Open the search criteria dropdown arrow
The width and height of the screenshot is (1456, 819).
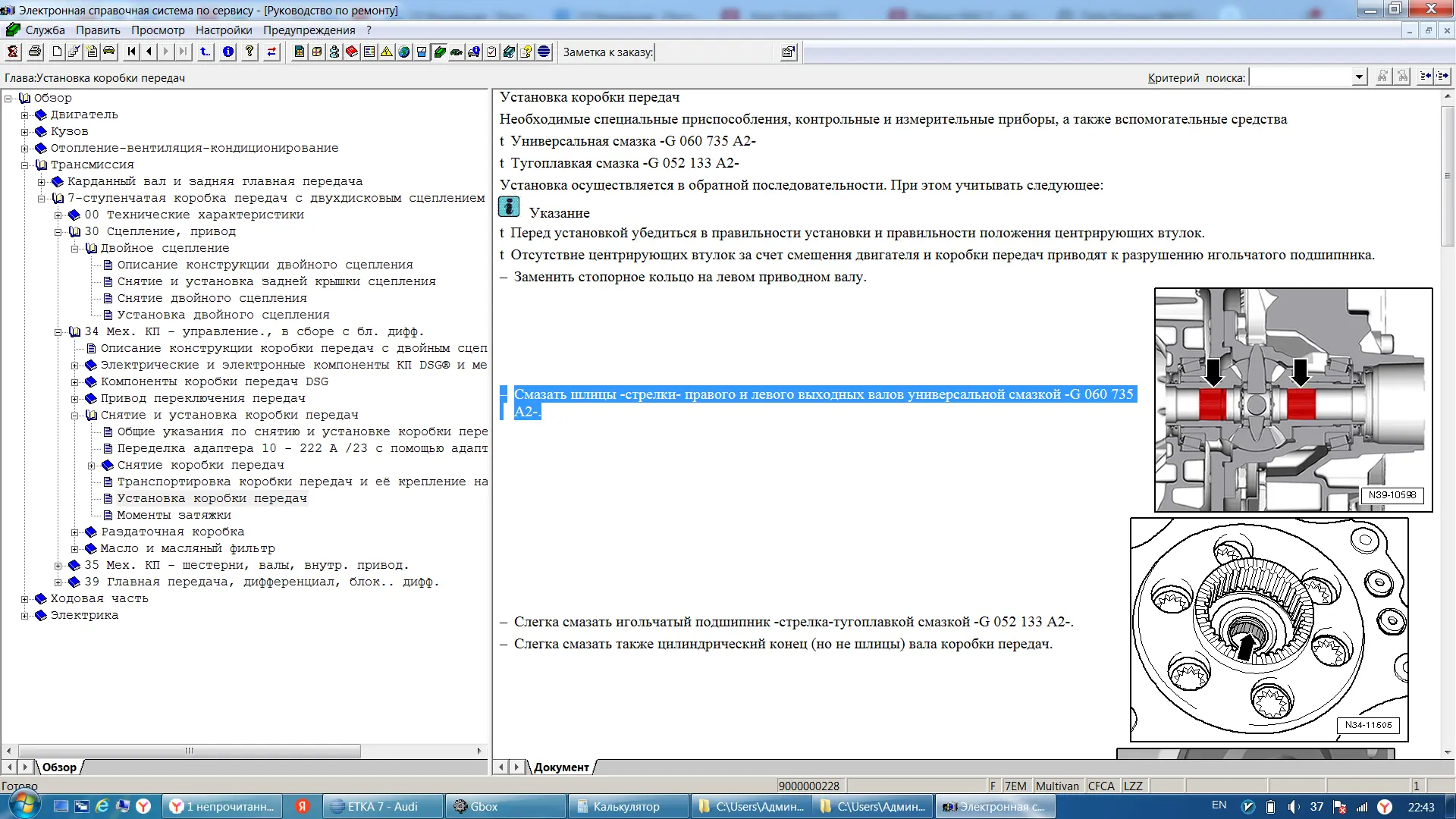[1359, 77]
